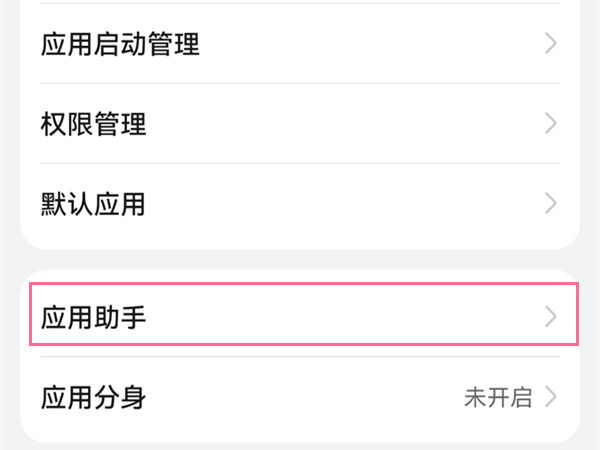Click the pink highlighted box border
The image size is (600, 450).
(300, 285)
